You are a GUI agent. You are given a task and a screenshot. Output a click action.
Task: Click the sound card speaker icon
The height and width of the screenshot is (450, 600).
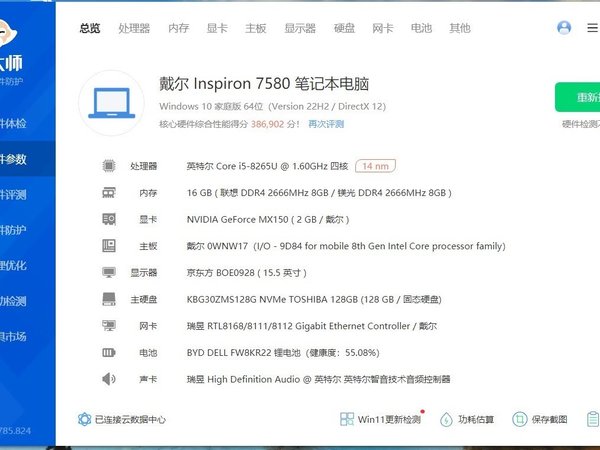tap(109, 379)
